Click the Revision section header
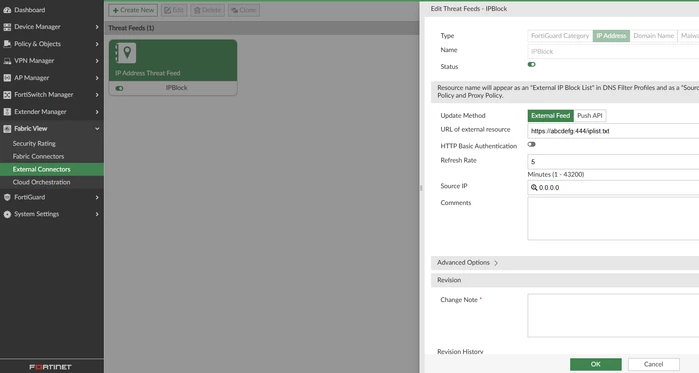 coord(565,280)
